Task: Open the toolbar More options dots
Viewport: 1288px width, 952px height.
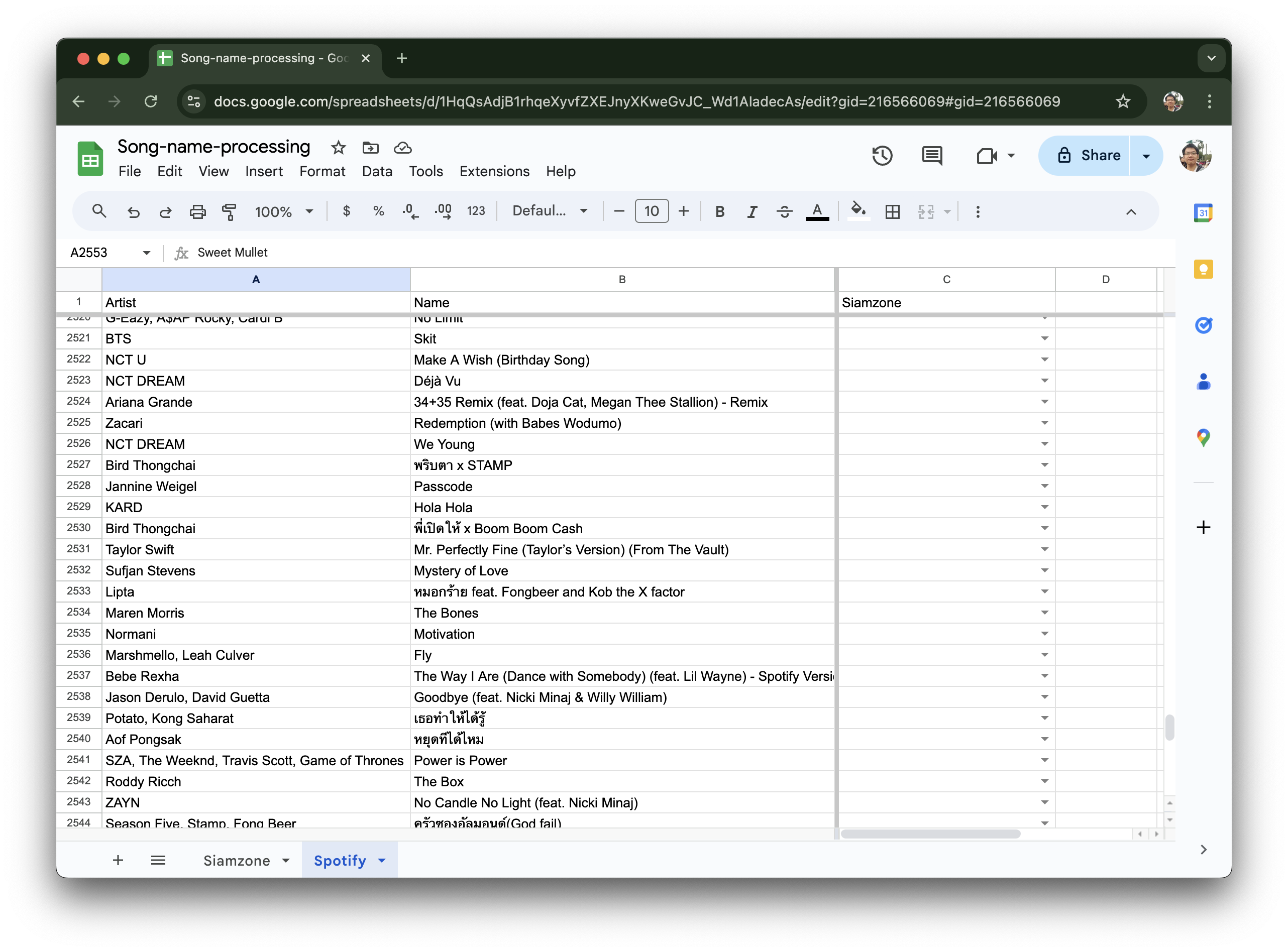Action: point(977,211)
